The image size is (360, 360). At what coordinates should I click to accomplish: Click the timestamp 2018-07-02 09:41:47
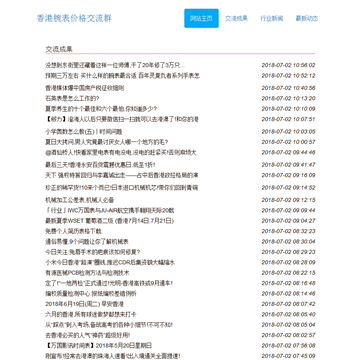coord(288,165)
